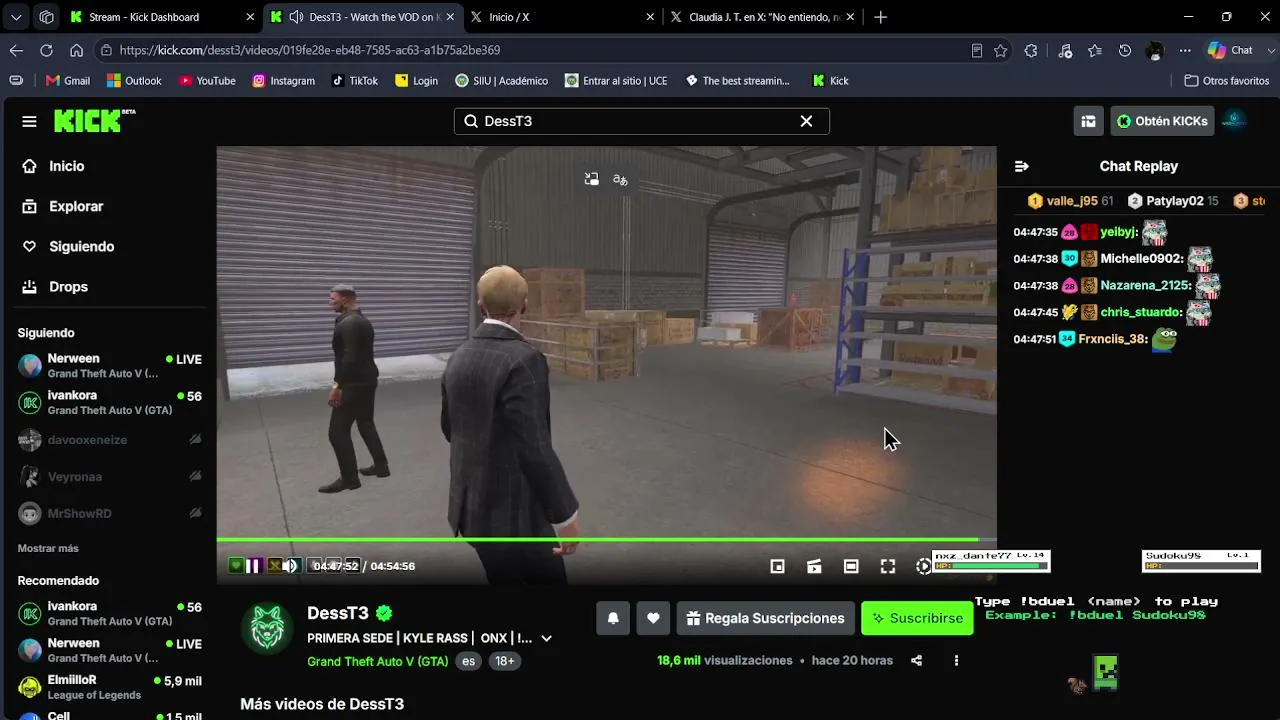1280x720 pixels.
Task: Open Grand Theft Auto V (GTA) category link
Action: (x=377, y=661)
